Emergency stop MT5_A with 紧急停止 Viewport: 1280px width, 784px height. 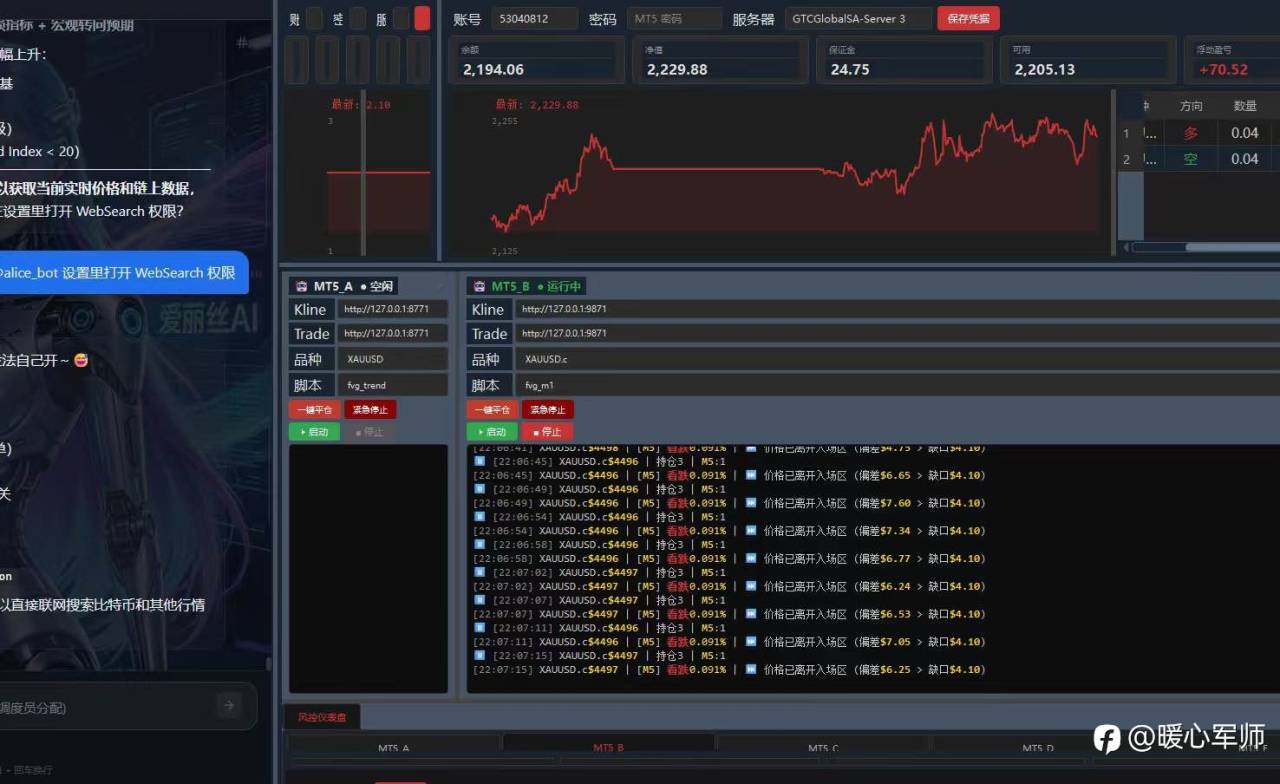(370, 409)
